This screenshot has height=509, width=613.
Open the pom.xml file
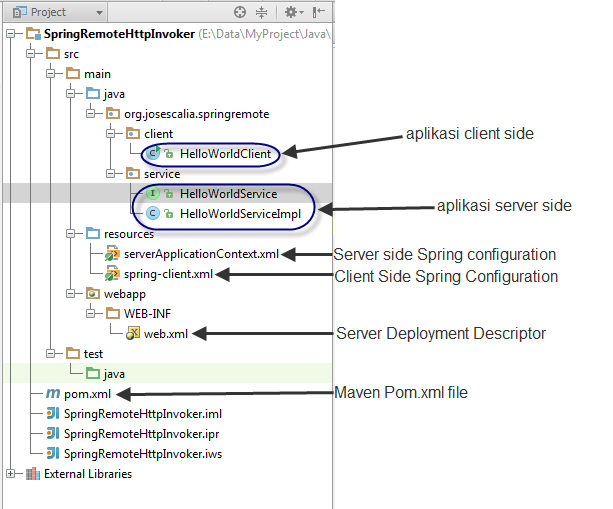(87, 394)
